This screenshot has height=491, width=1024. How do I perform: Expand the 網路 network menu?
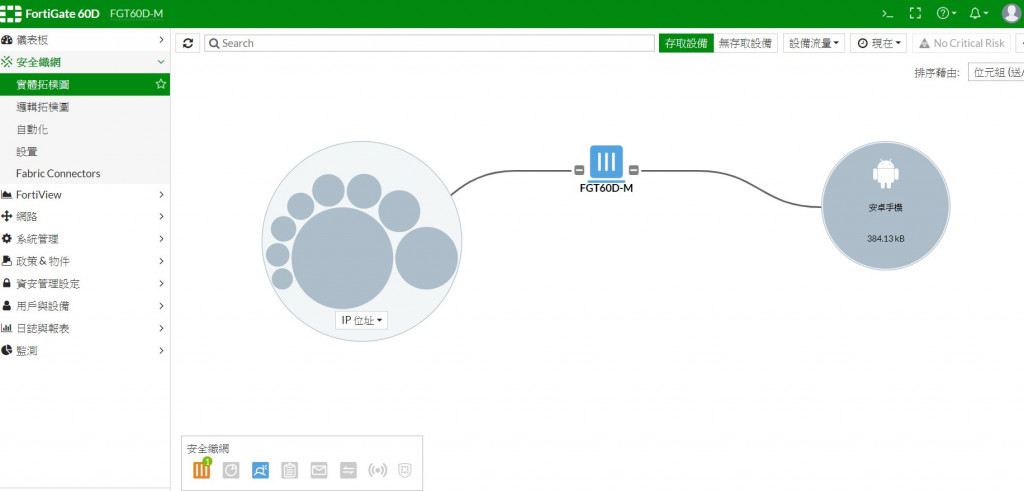point(85,216)
